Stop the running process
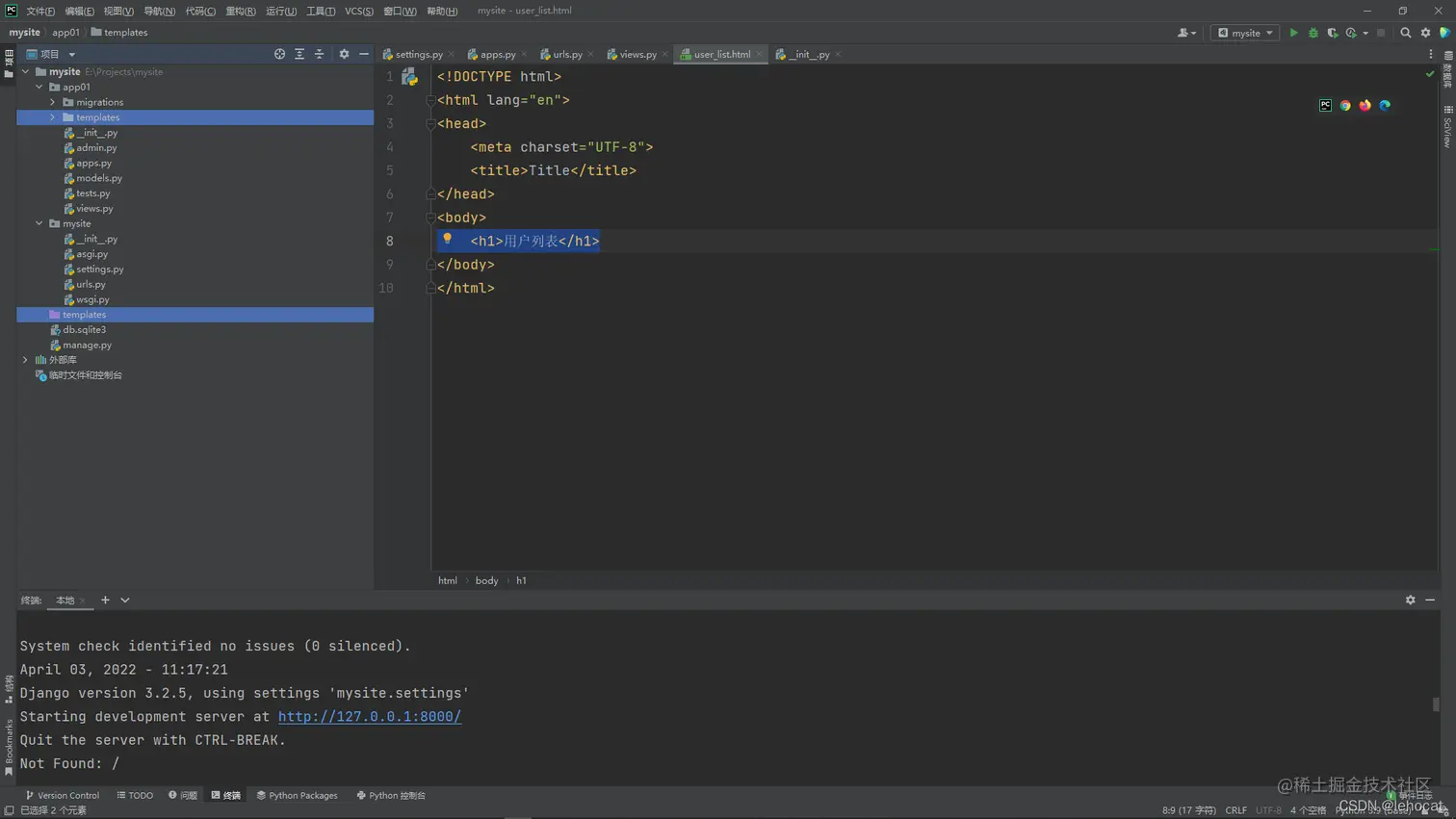 click(x=1381, y=33)
